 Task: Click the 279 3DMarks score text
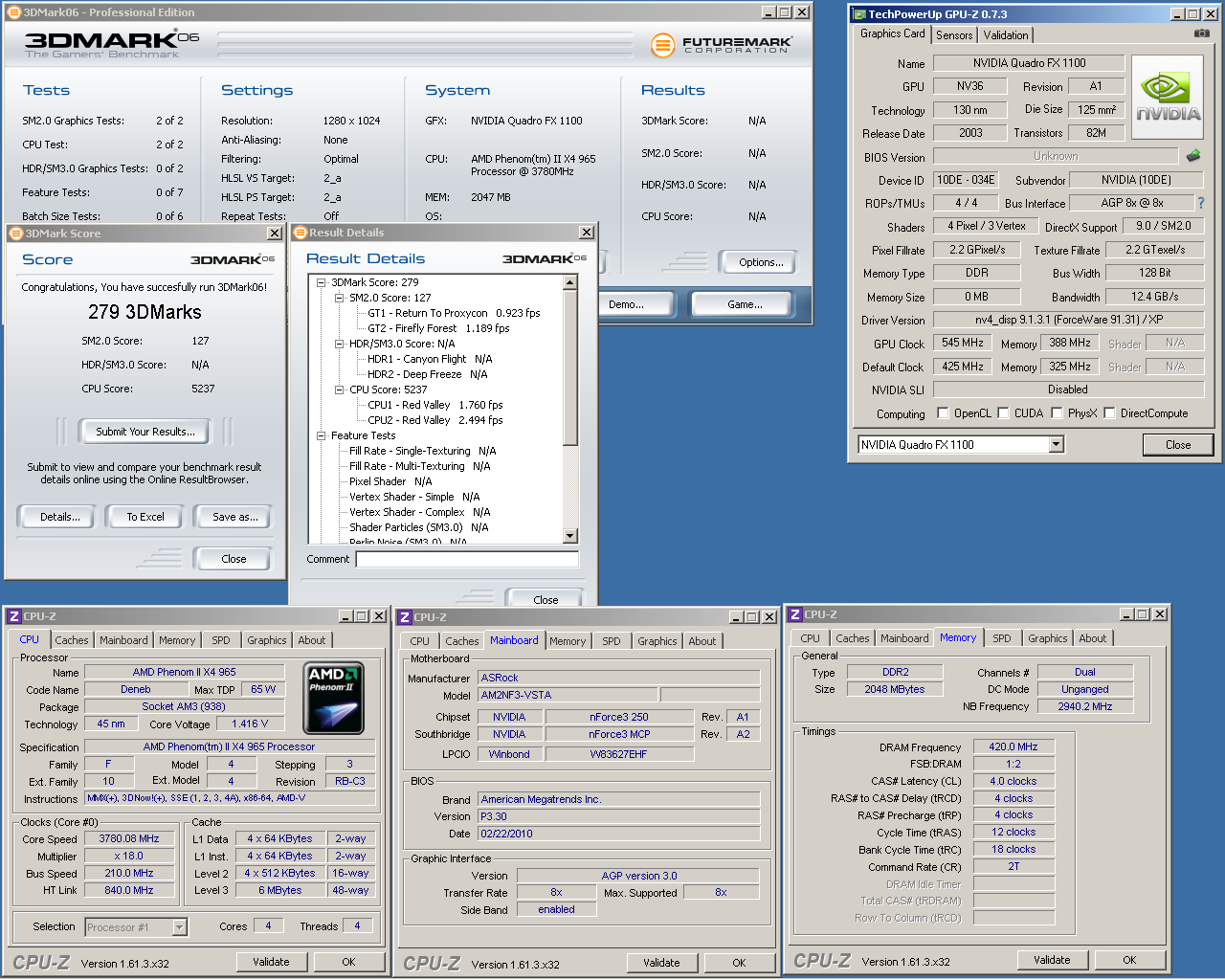click(145, 312)
